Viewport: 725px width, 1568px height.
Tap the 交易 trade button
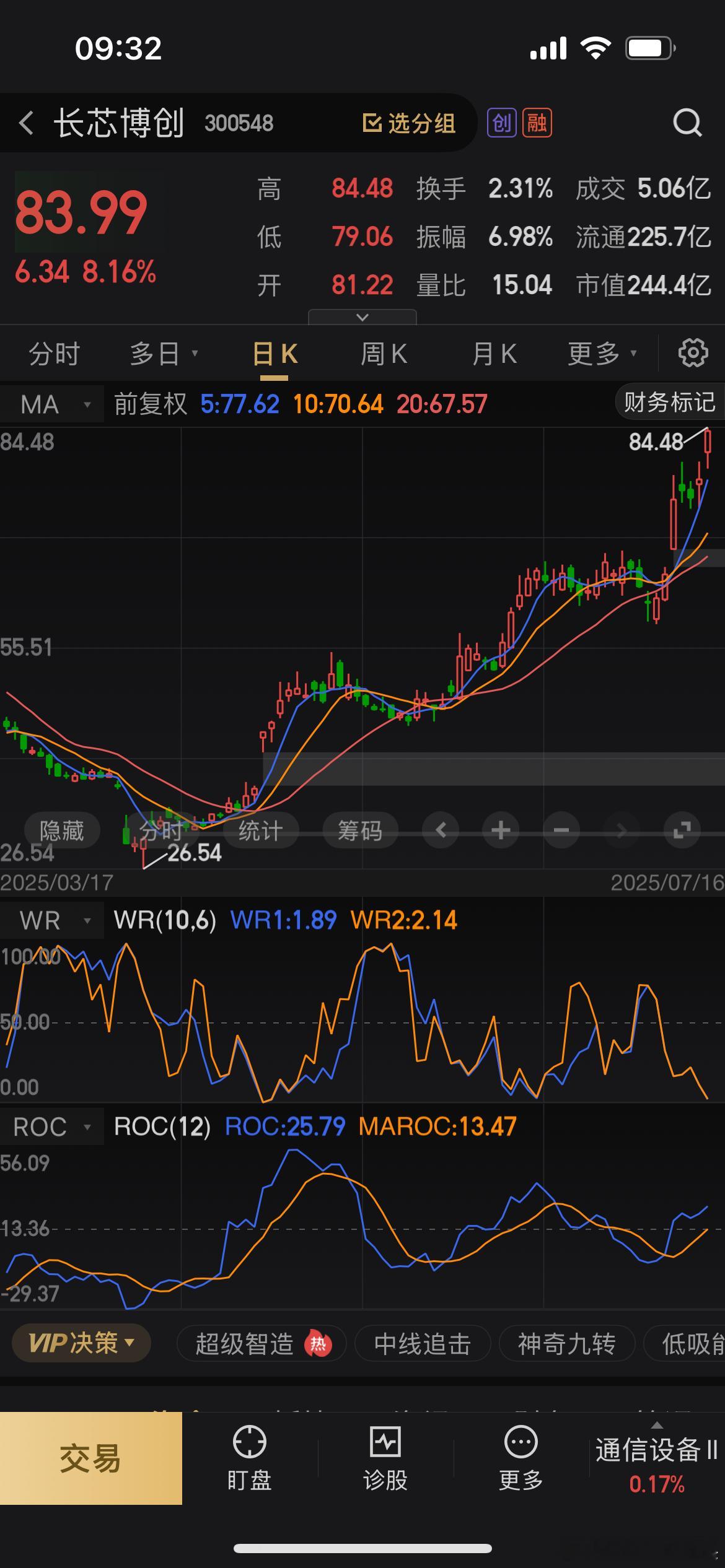[91, 1458]
